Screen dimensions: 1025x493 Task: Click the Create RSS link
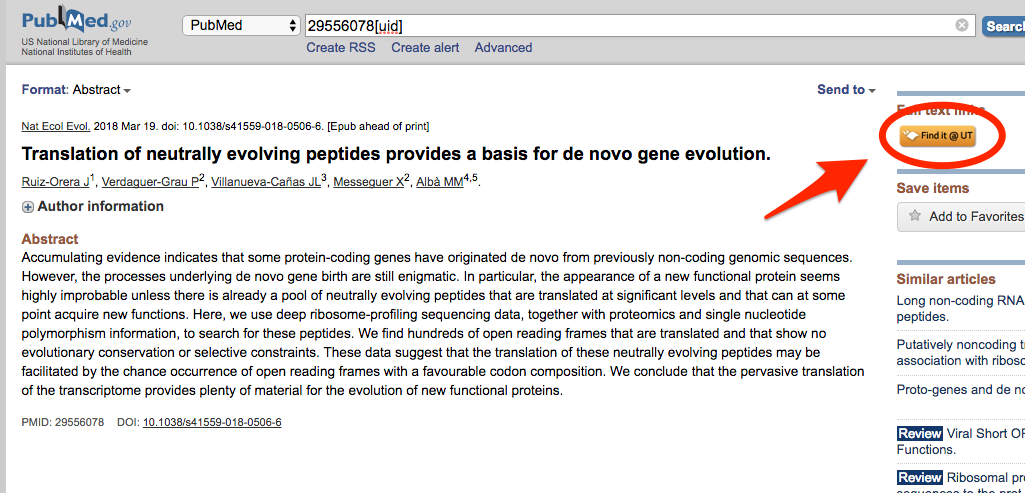(x=341, y=48)
